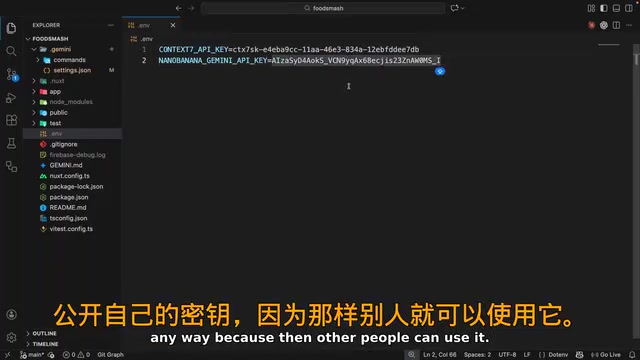
Task: Split the editor to the right
Action: point(616,25)
